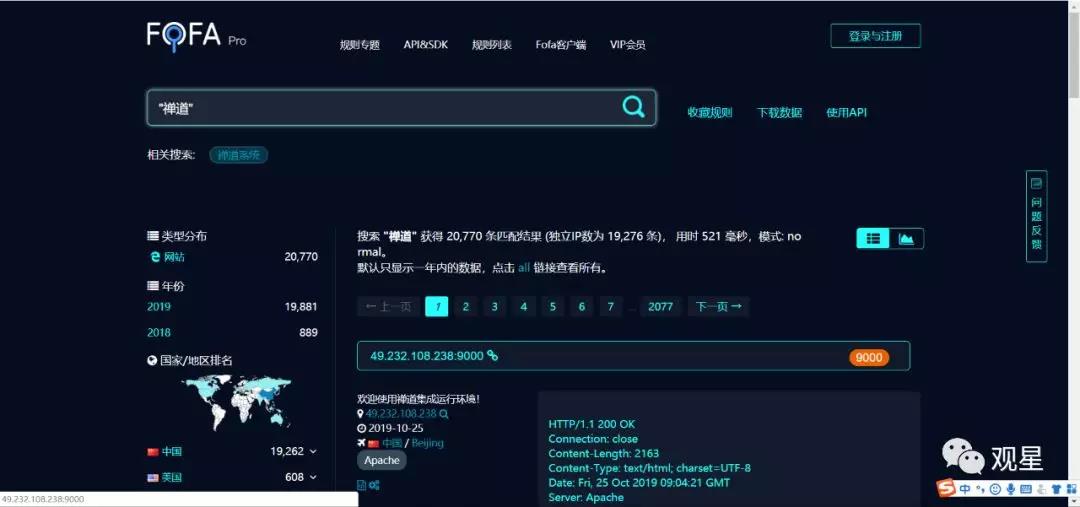
Task: Click 上一页 previous page button
Action: tap(388, 307)
